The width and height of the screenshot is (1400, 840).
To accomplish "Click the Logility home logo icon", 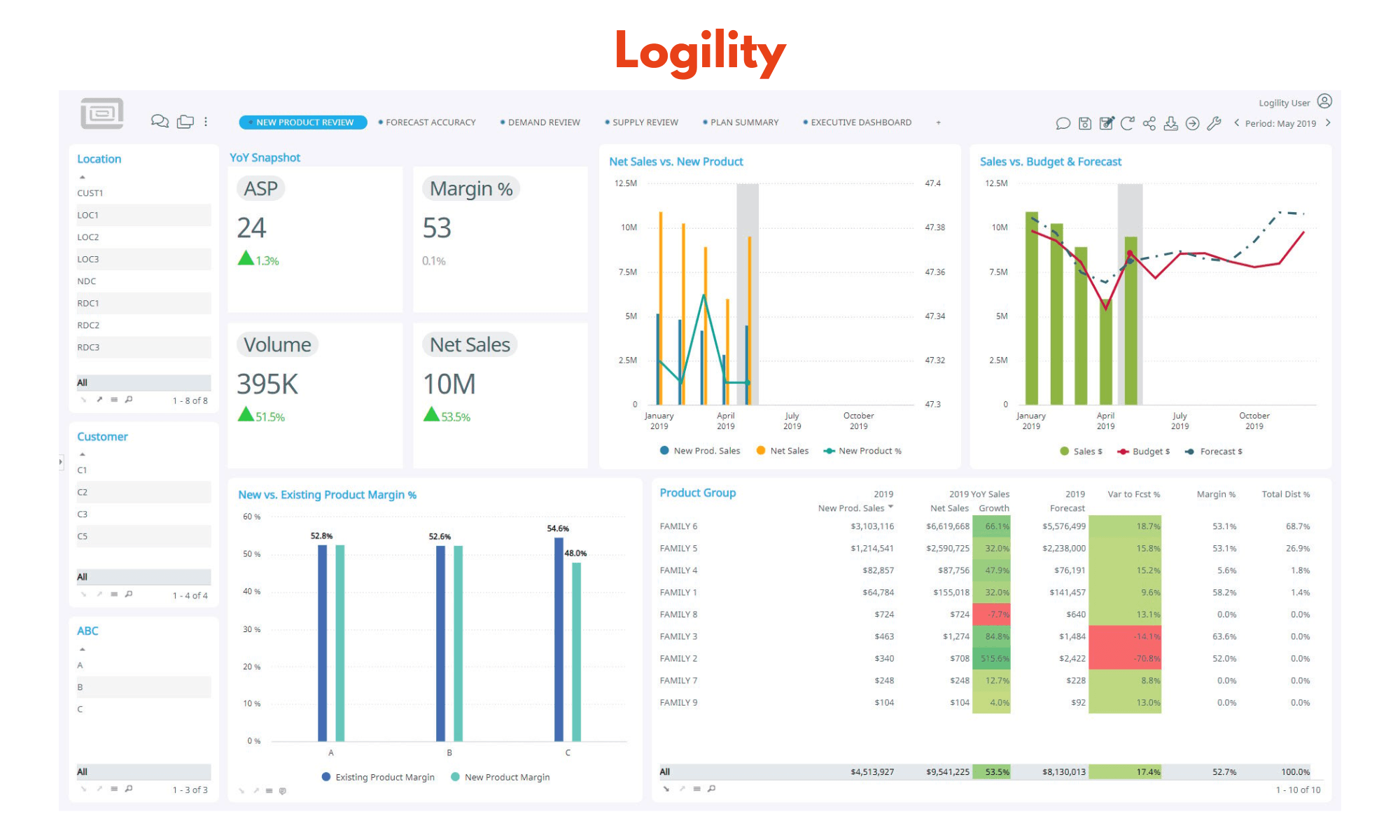I will (x=102, y=113).
